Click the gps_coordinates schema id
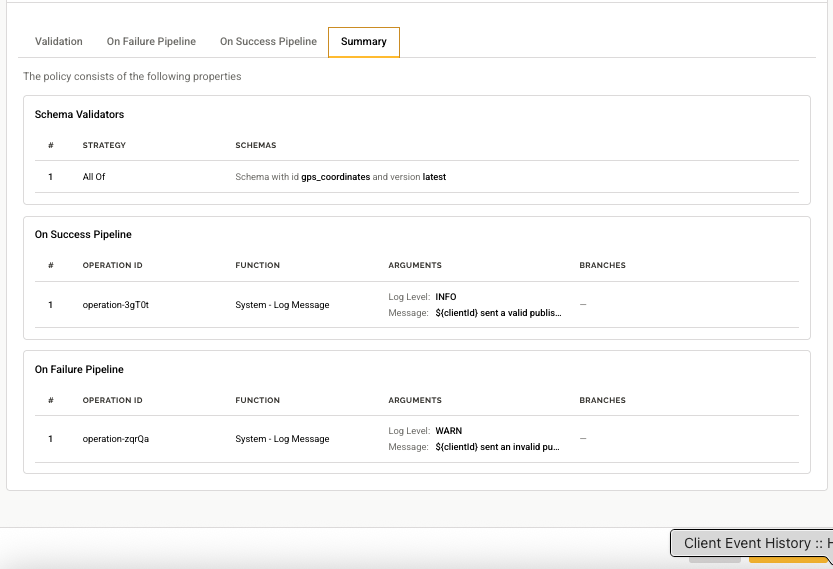The height and width of the screenshot is (569, 833). [x=336, y=177]
